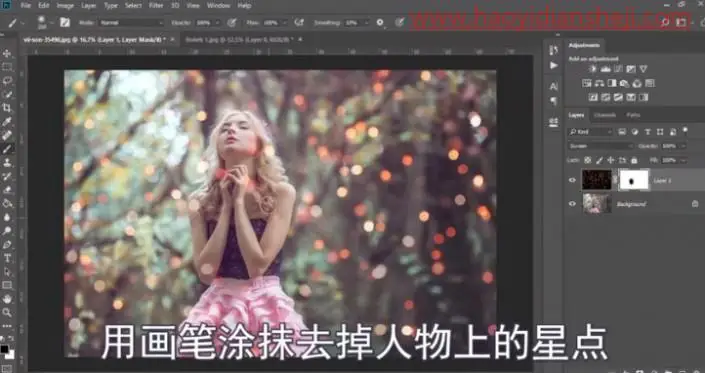This screenshot has width=705, height=373.
Task: Select the Eyedropper tool
Action: pyautogui.click(x=7, y=121)
